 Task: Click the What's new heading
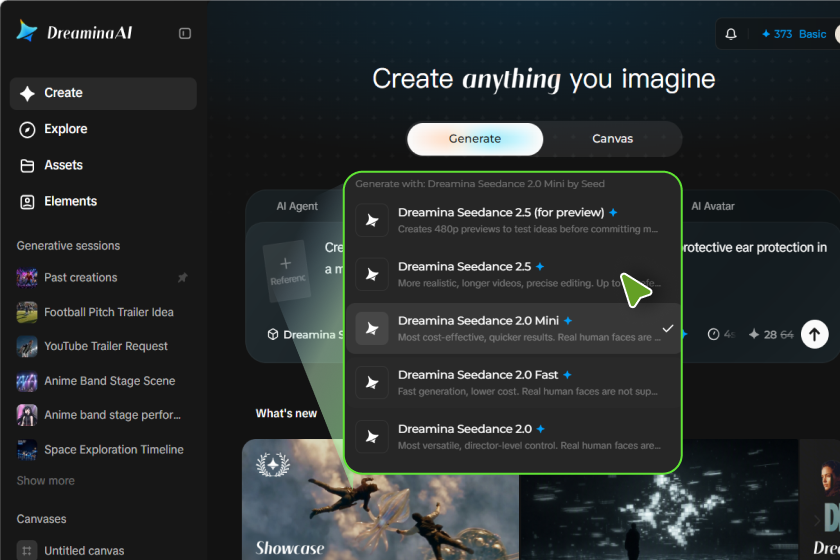[x=286, y=414]
